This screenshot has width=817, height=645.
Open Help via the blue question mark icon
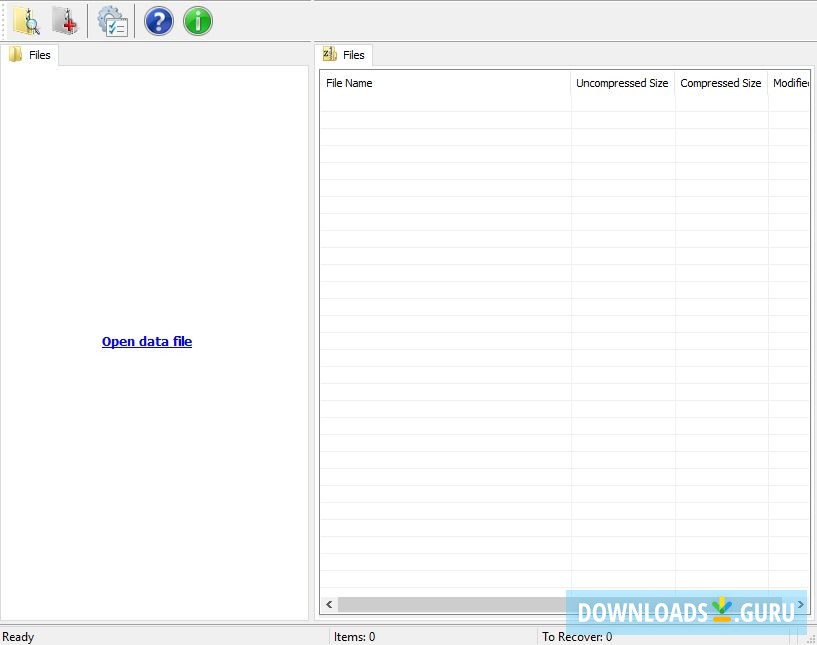[x=158, y=20]
